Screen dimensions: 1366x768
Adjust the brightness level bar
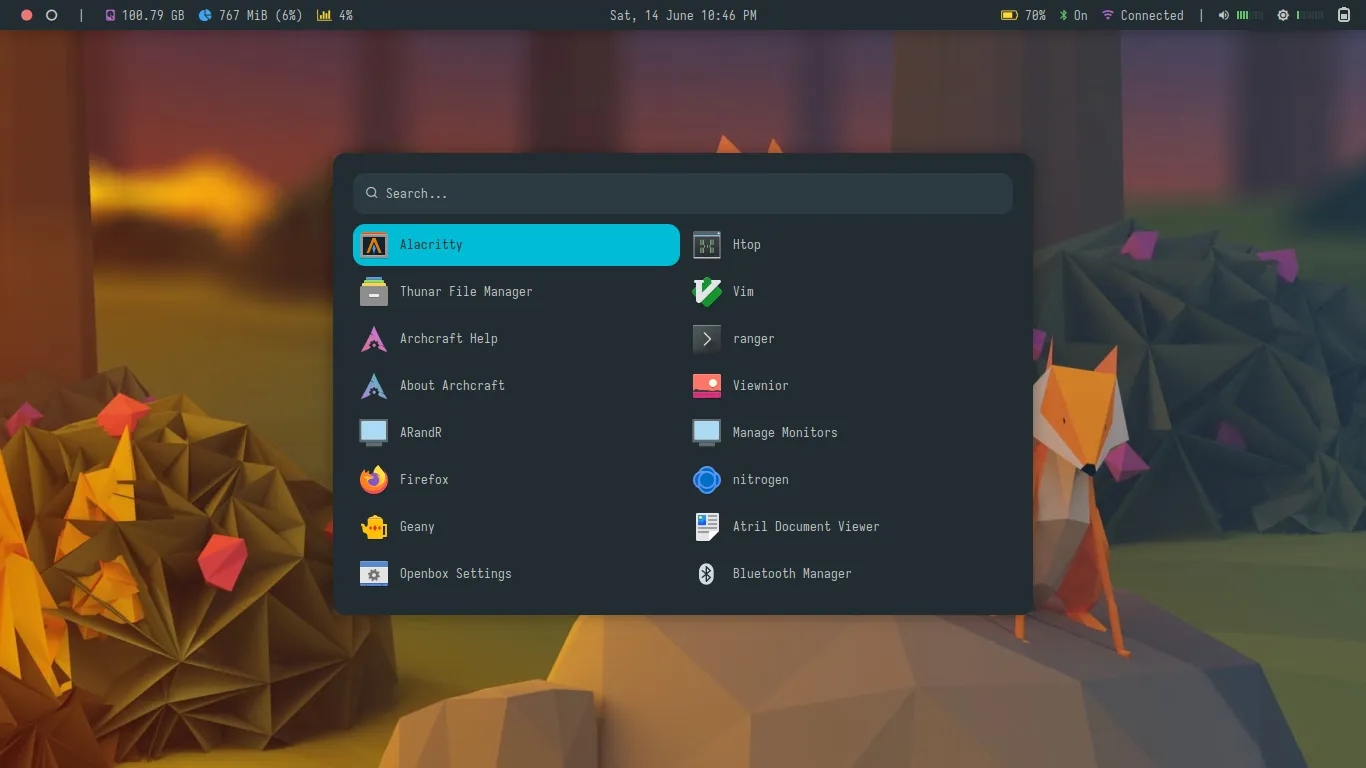[x=1310, y=16]
